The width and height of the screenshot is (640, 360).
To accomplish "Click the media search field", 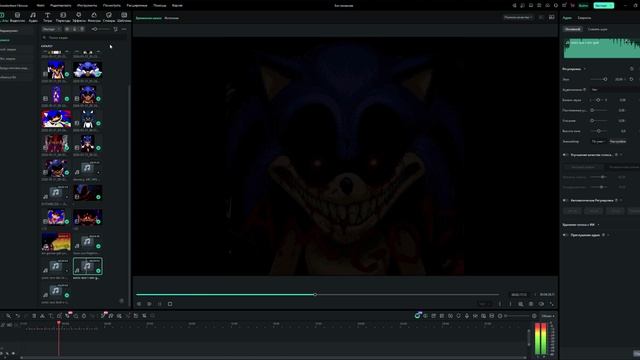I will click(84, 38).
